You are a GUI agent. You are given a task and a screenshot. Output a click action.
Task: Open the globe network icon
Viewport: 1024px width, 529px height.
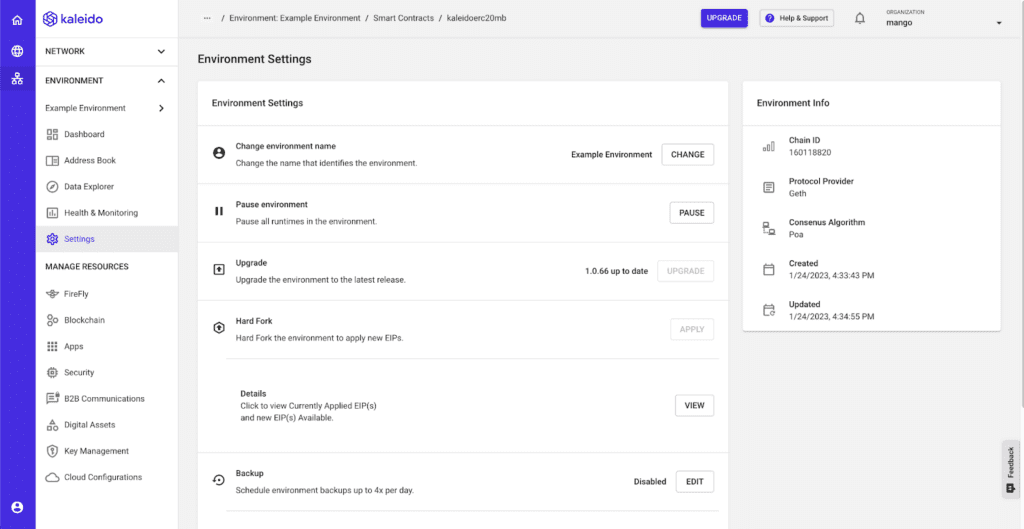point(17,51)
